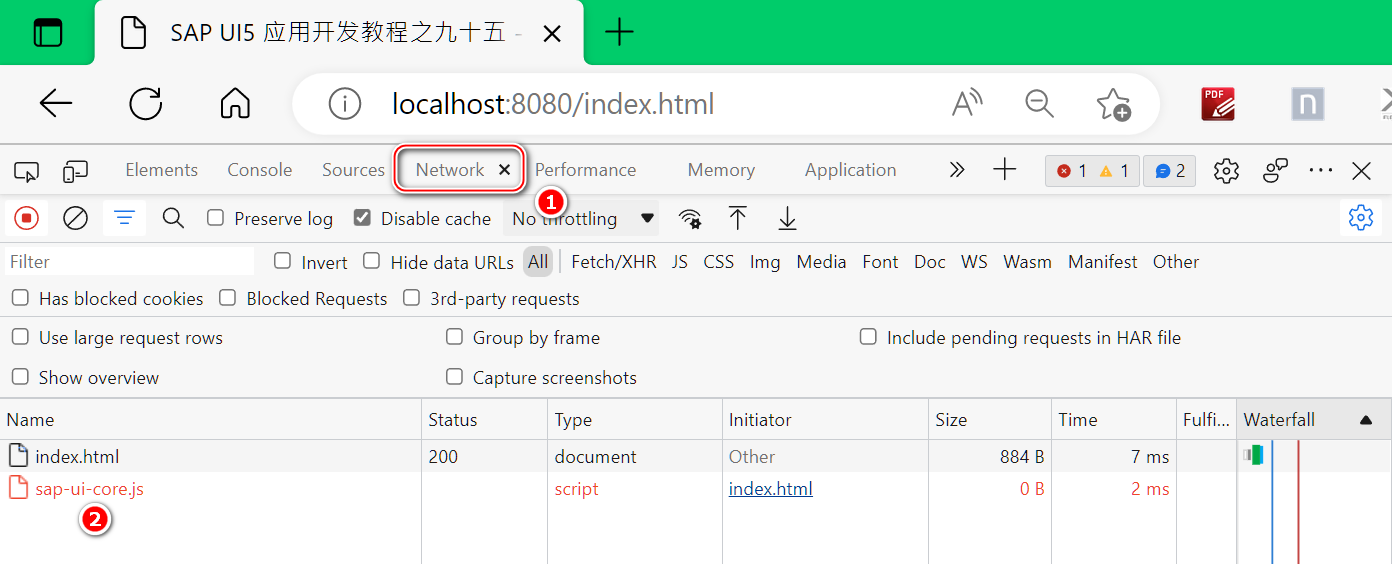The width and height of the screenshot is (1392, 564).
Task: Open a new browser tab with plus
Action: point(620,32)
